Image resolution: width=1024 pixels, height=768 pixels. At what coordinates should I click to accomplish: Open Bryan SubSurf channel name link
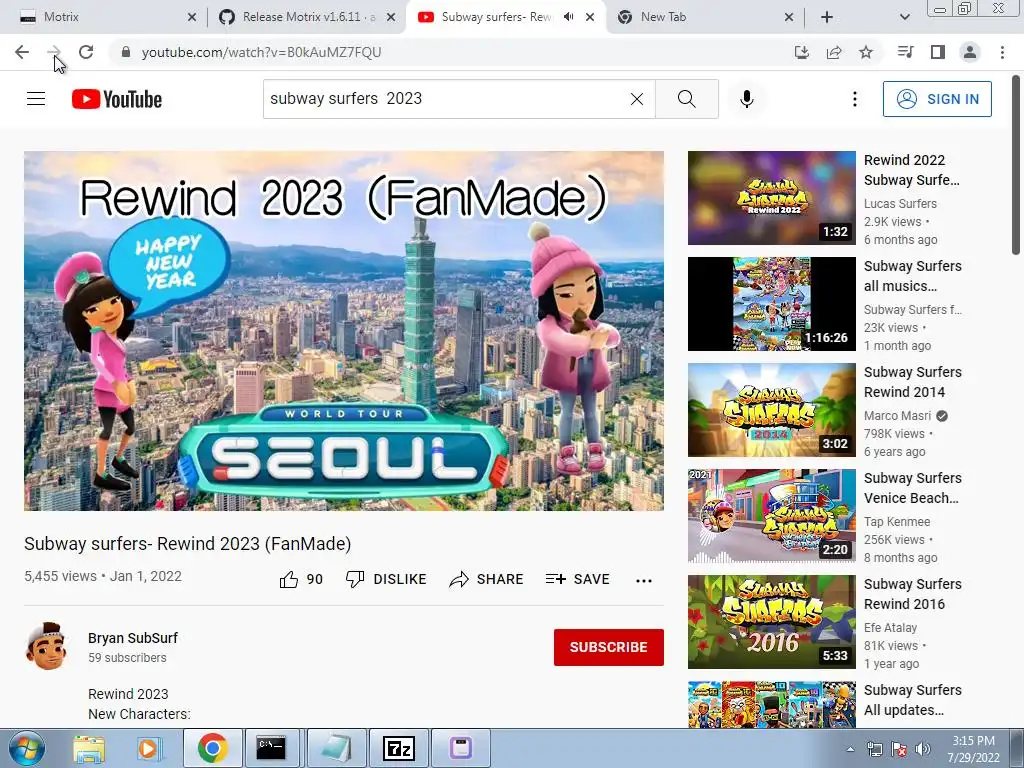(133, 638)
